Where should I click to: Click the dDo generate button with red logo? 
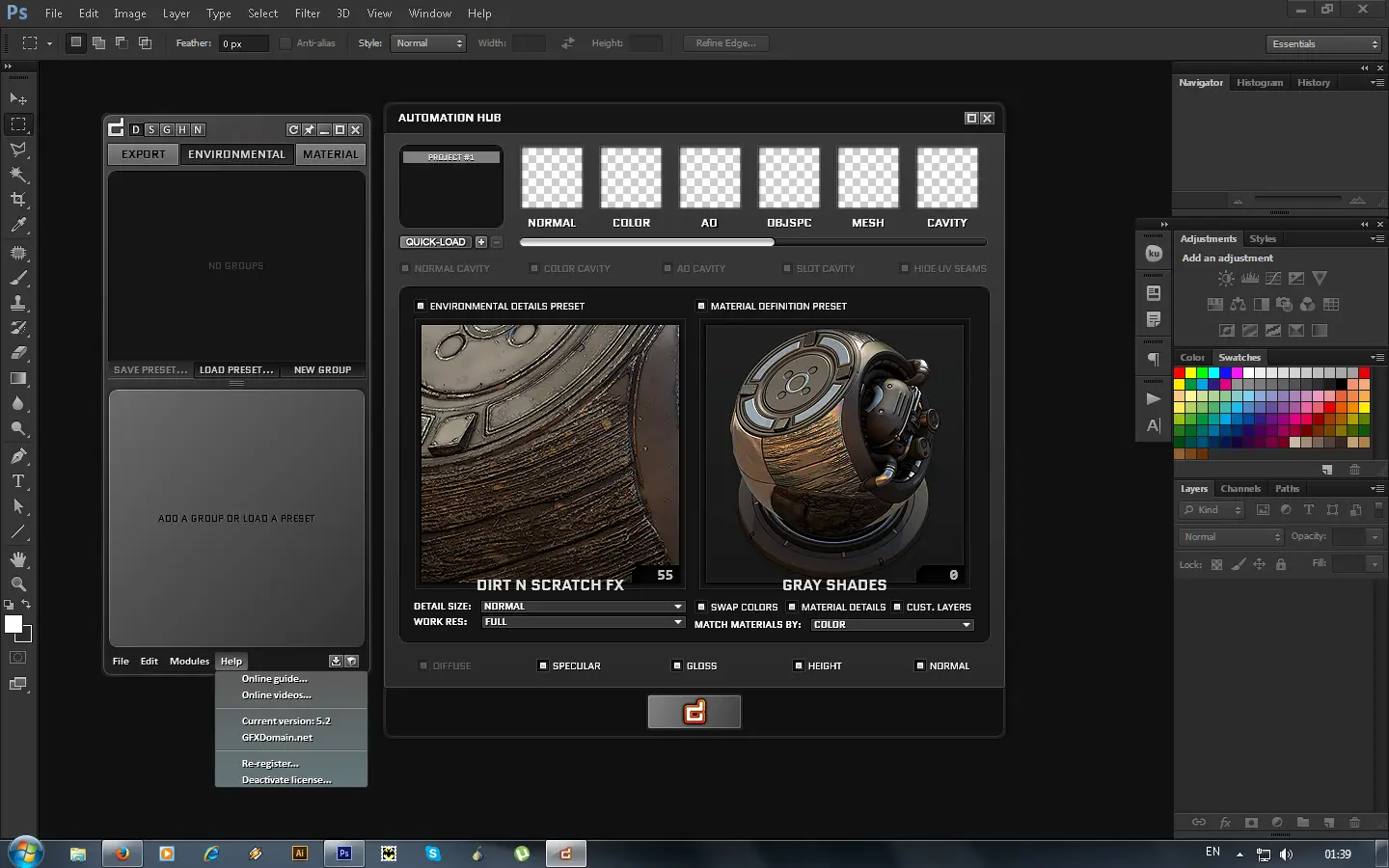coord(694,712)
